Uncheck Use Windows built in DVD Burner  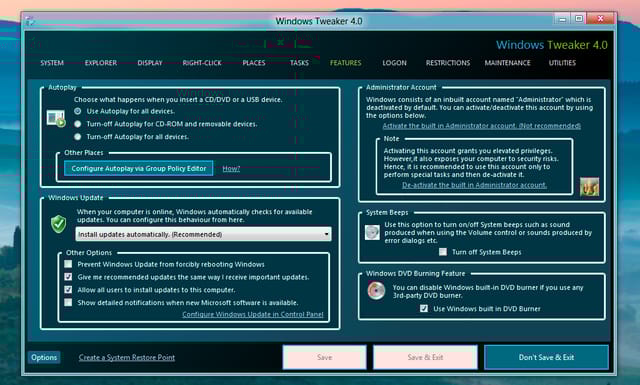click(x=424, y=308)
